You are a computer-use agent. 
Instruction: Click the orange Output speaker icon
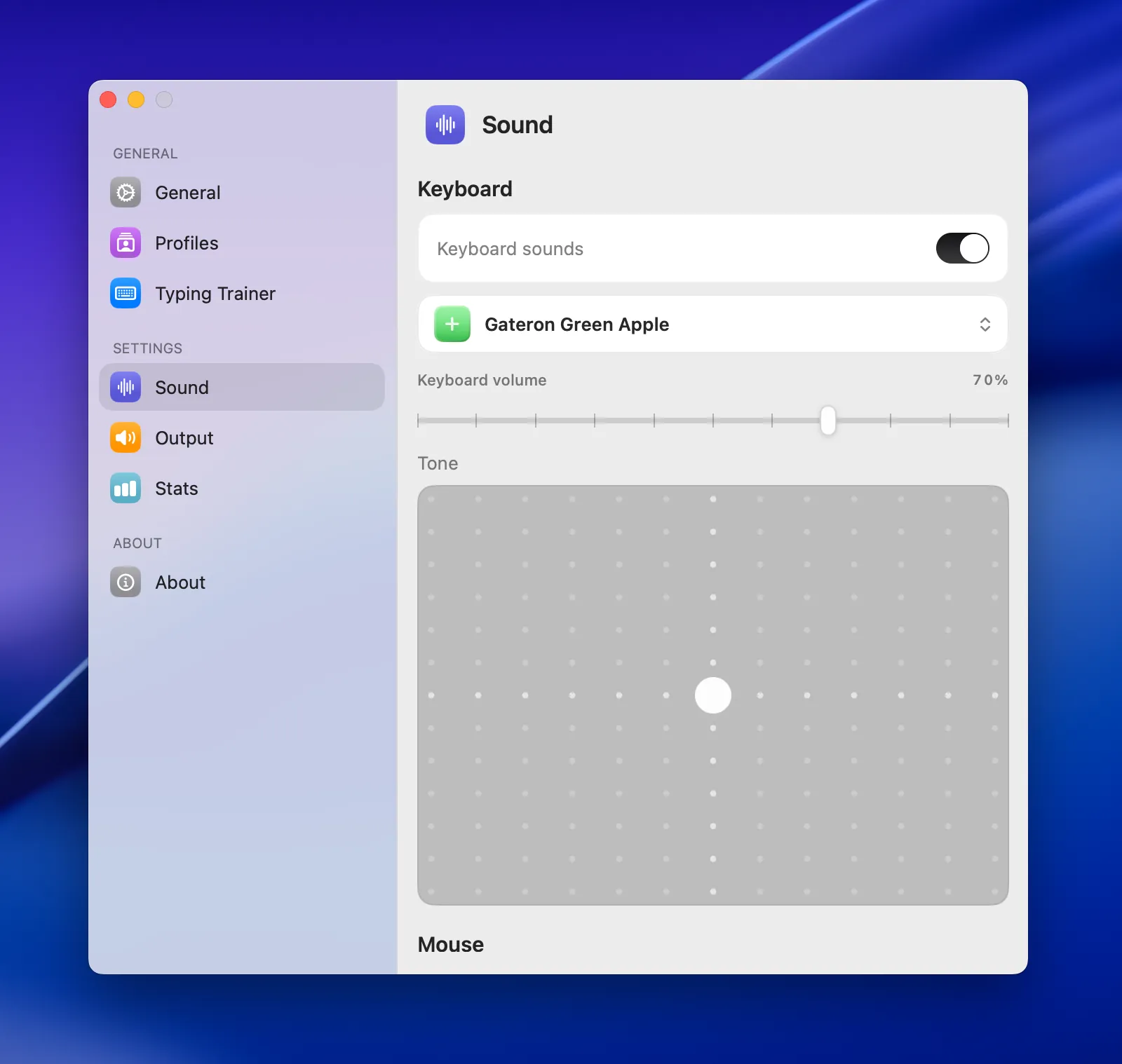[126, 438]
